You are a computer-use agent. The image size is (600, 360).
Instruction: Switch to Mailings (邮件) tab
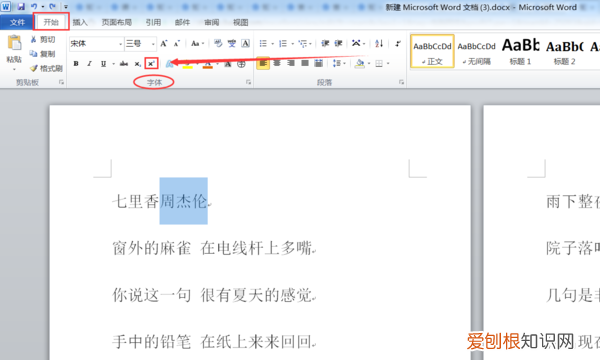182,23
